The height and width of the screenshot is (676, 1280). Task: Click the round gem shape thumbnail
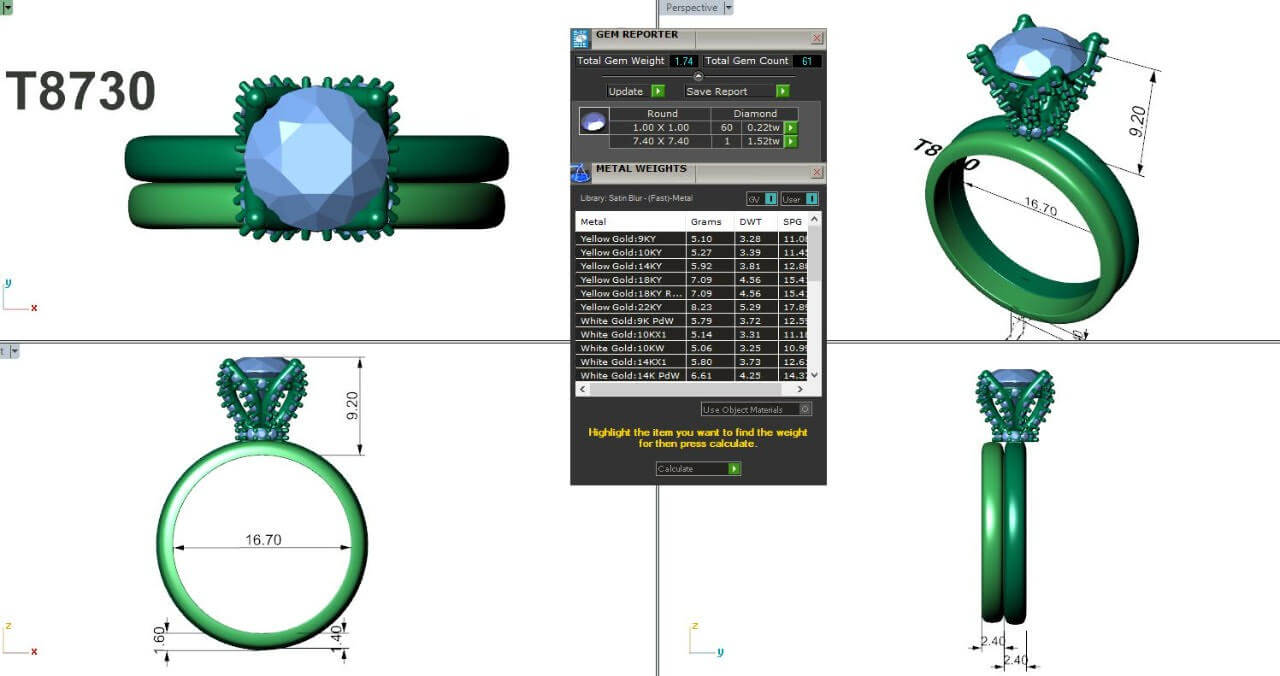[x=594, y=122]
